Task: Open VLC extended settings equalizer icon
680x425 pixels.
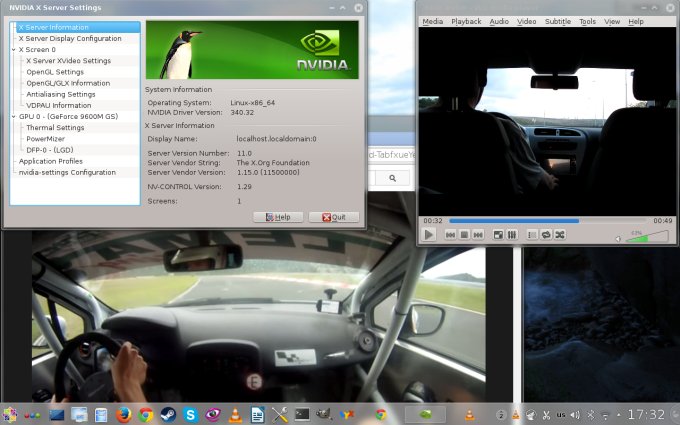Action: tap(512, 235)
